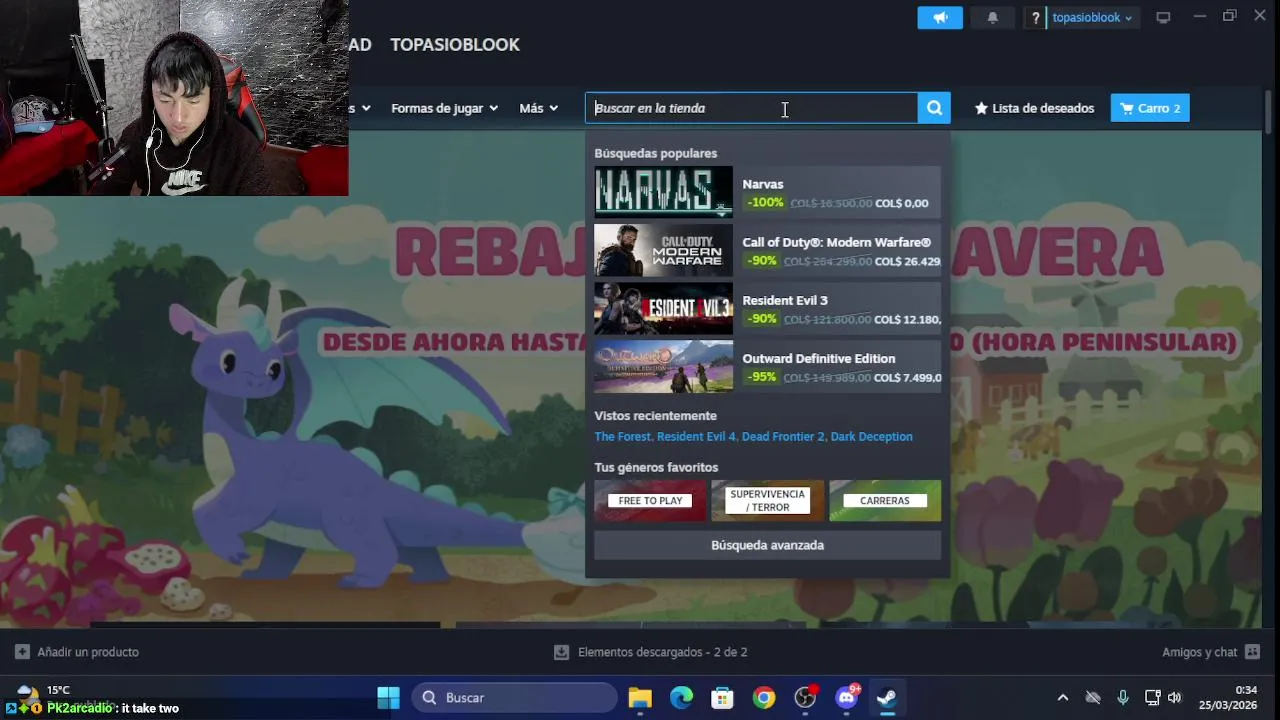This screenshot has width=1280, height=720.
Task: Open Microsoft Store from taskbar
Action: click(x=722, y=698)
